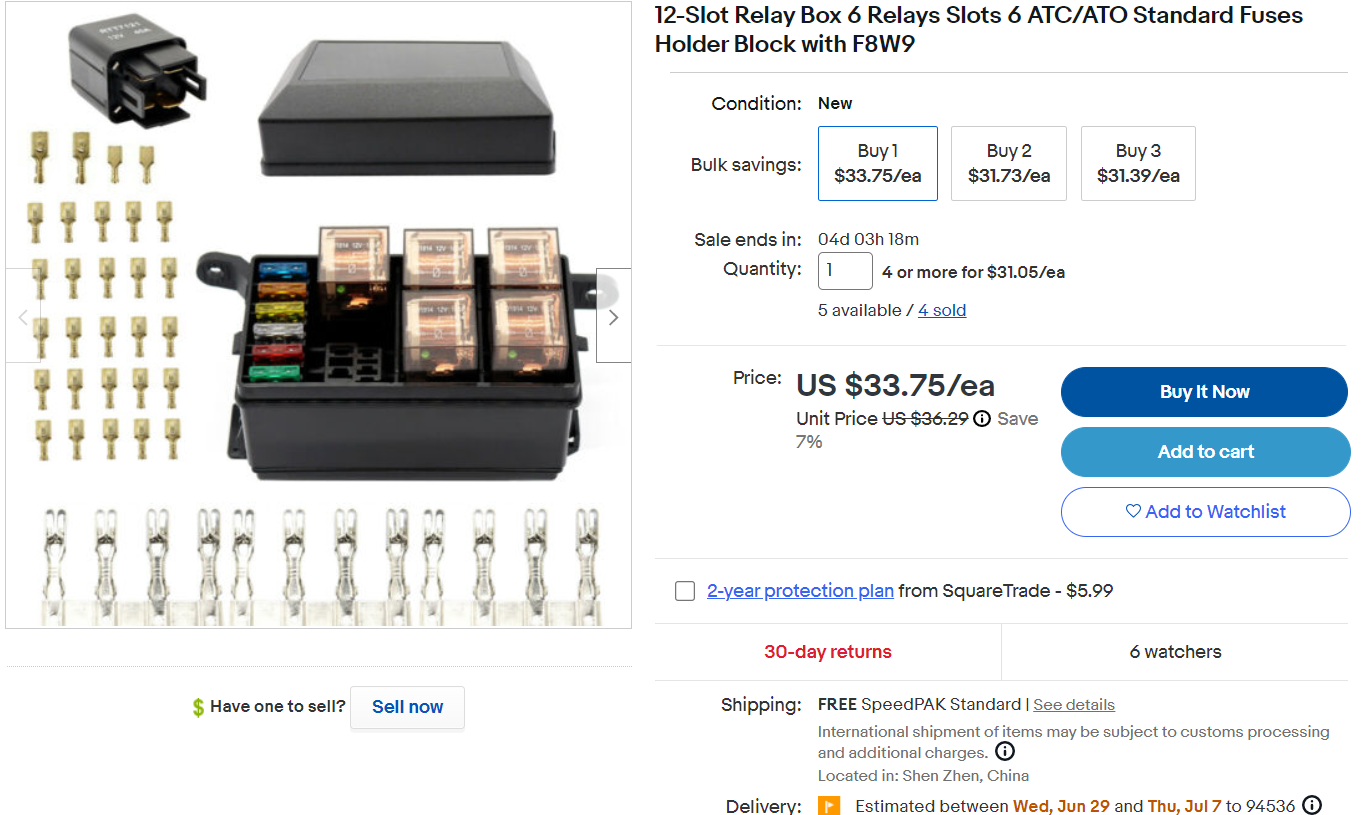Add the item to cart

coord(1205,452)
